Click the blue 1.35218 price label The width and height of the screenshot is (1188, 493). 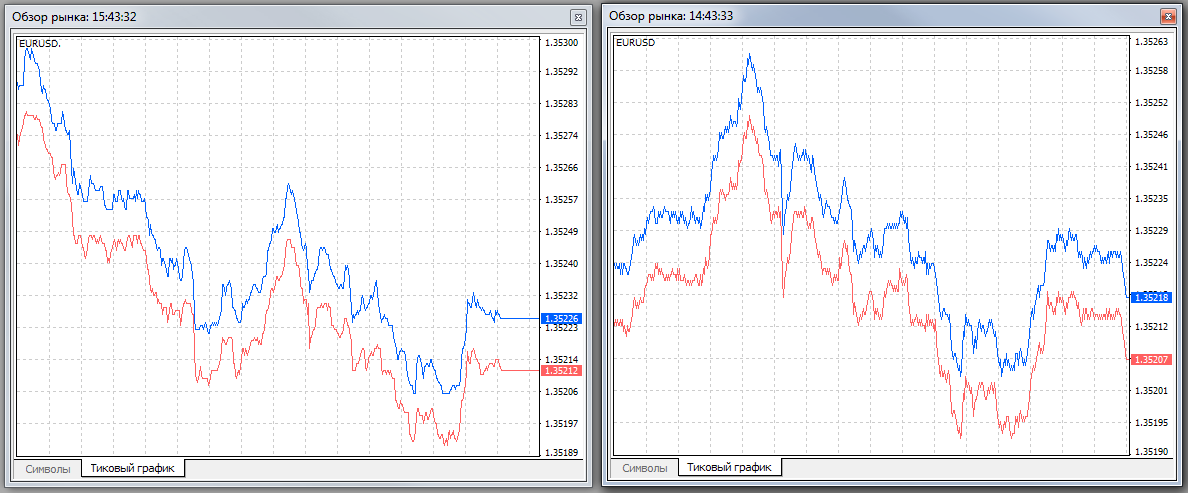pyautogui.click(x=1150, y=298)
